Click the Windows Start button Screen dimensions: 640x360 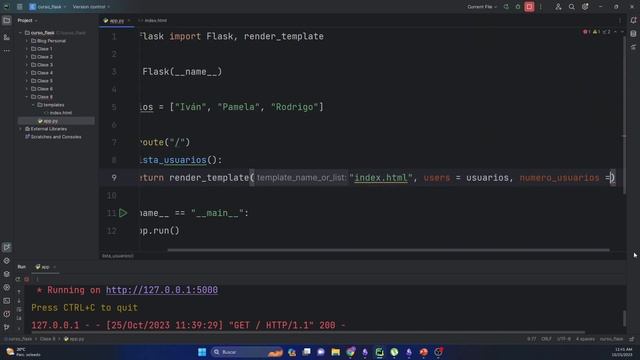click(202, 352)
